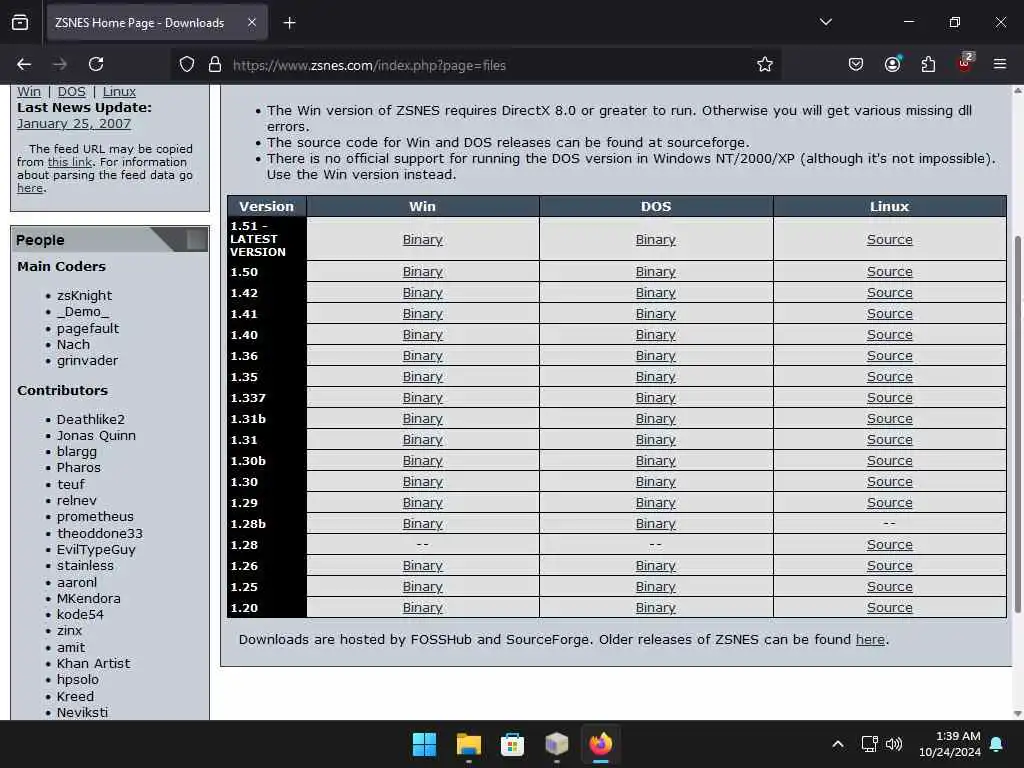
Task: Select the 'Deathlike2' contributor name
Action: (91, 419)
